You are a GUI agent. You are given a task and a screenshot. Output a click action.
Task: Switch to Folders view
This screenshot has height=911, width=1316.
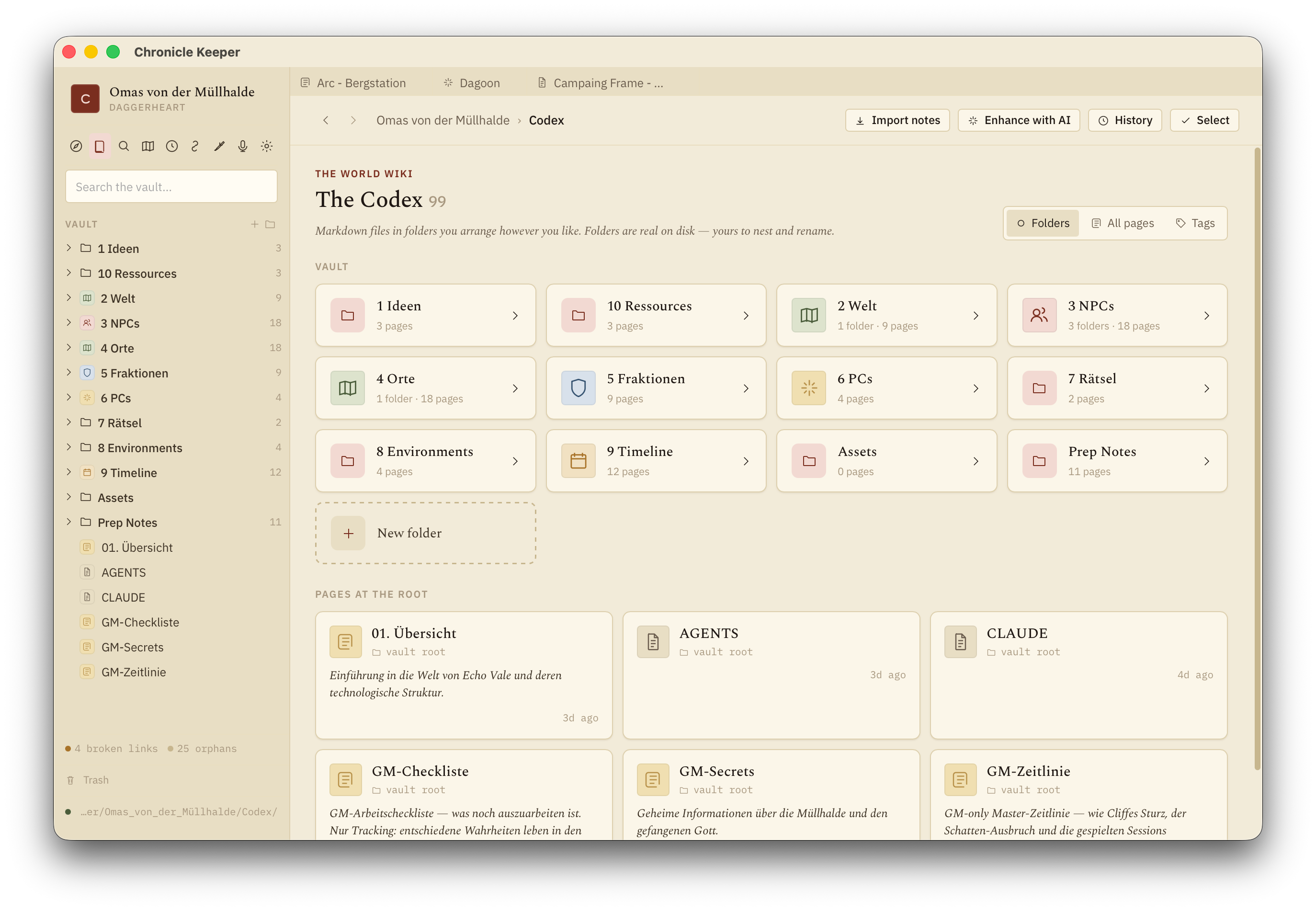(x=1043, y=223)
